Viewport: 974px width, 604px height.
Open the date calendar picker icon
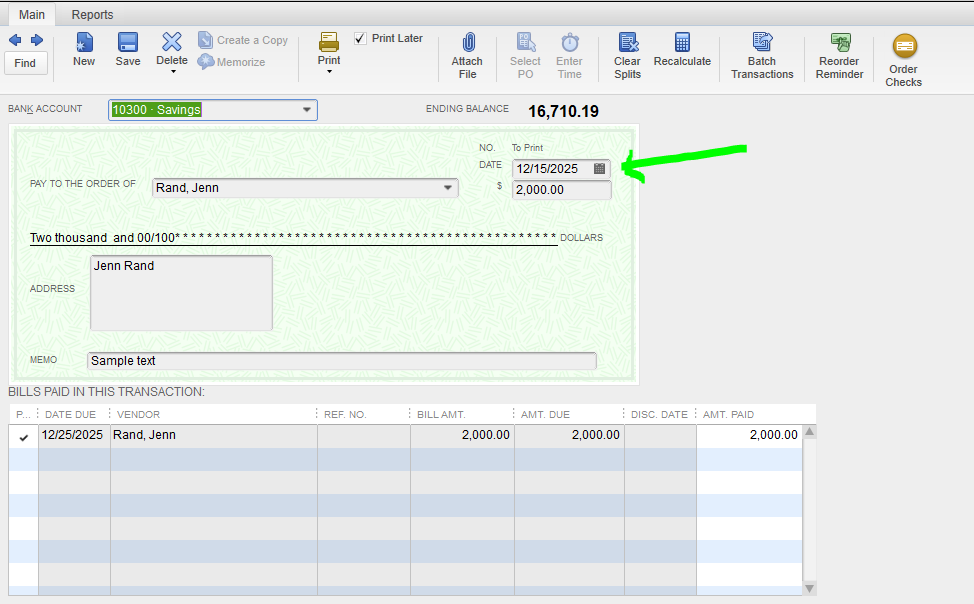click(x=599, y=169)
